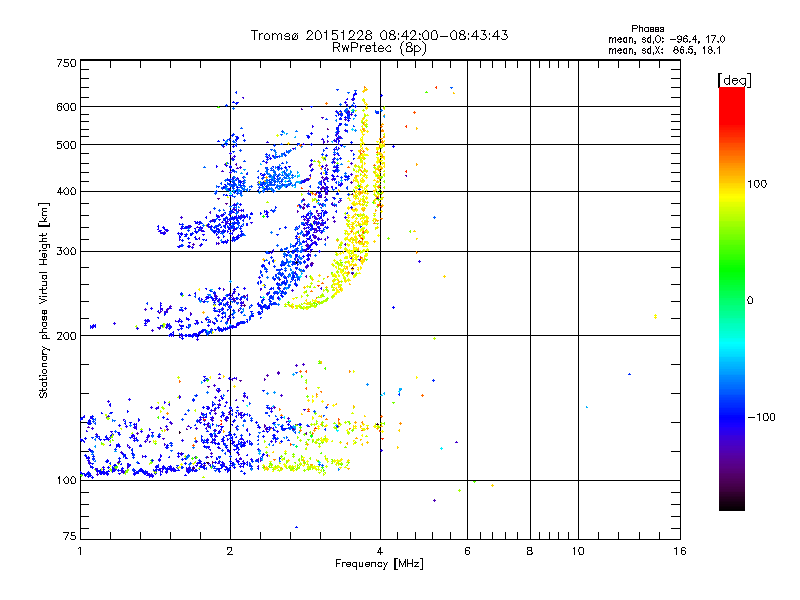
Task: Click the y-axis tick '300'
Action: pos(66,252)
